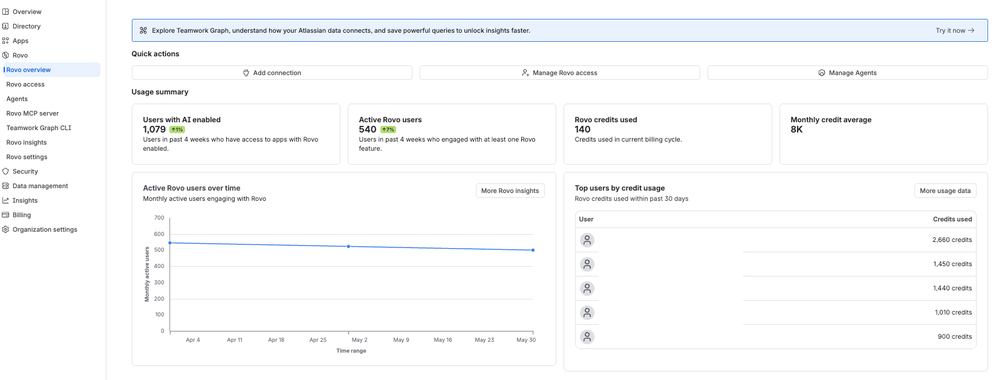Click the Manage Rovo access person icon
999x380 pixels.
pos(525,73)
